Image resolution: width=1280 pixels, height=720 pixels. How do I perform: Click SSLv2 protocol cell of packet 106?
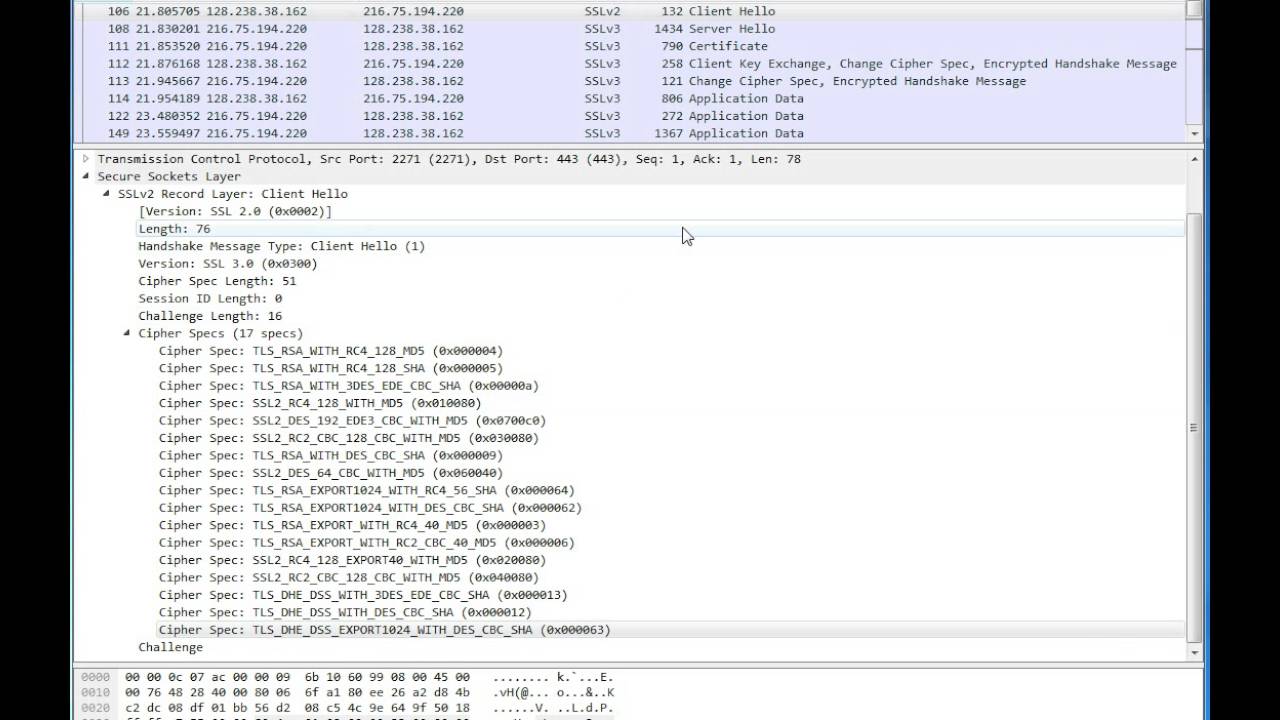[x=602, y=11]
